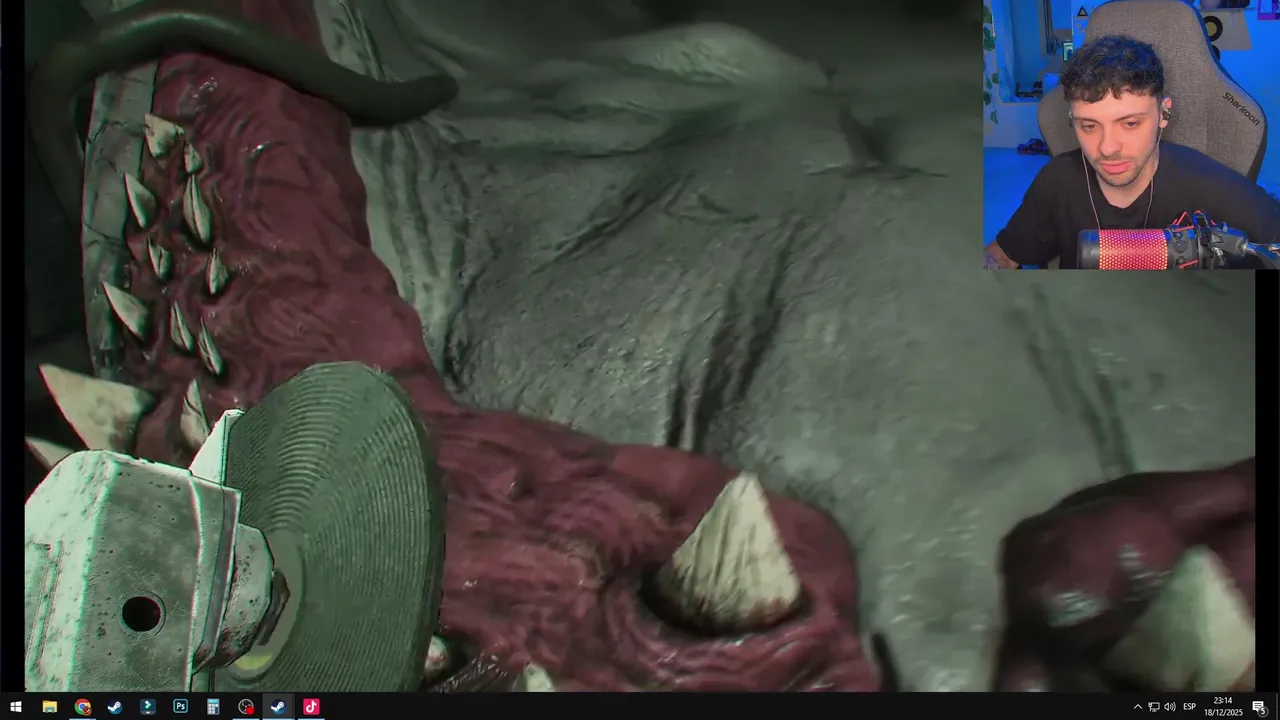
Task: Open the notification center with 5 alerts
Action: [1259, 707]
